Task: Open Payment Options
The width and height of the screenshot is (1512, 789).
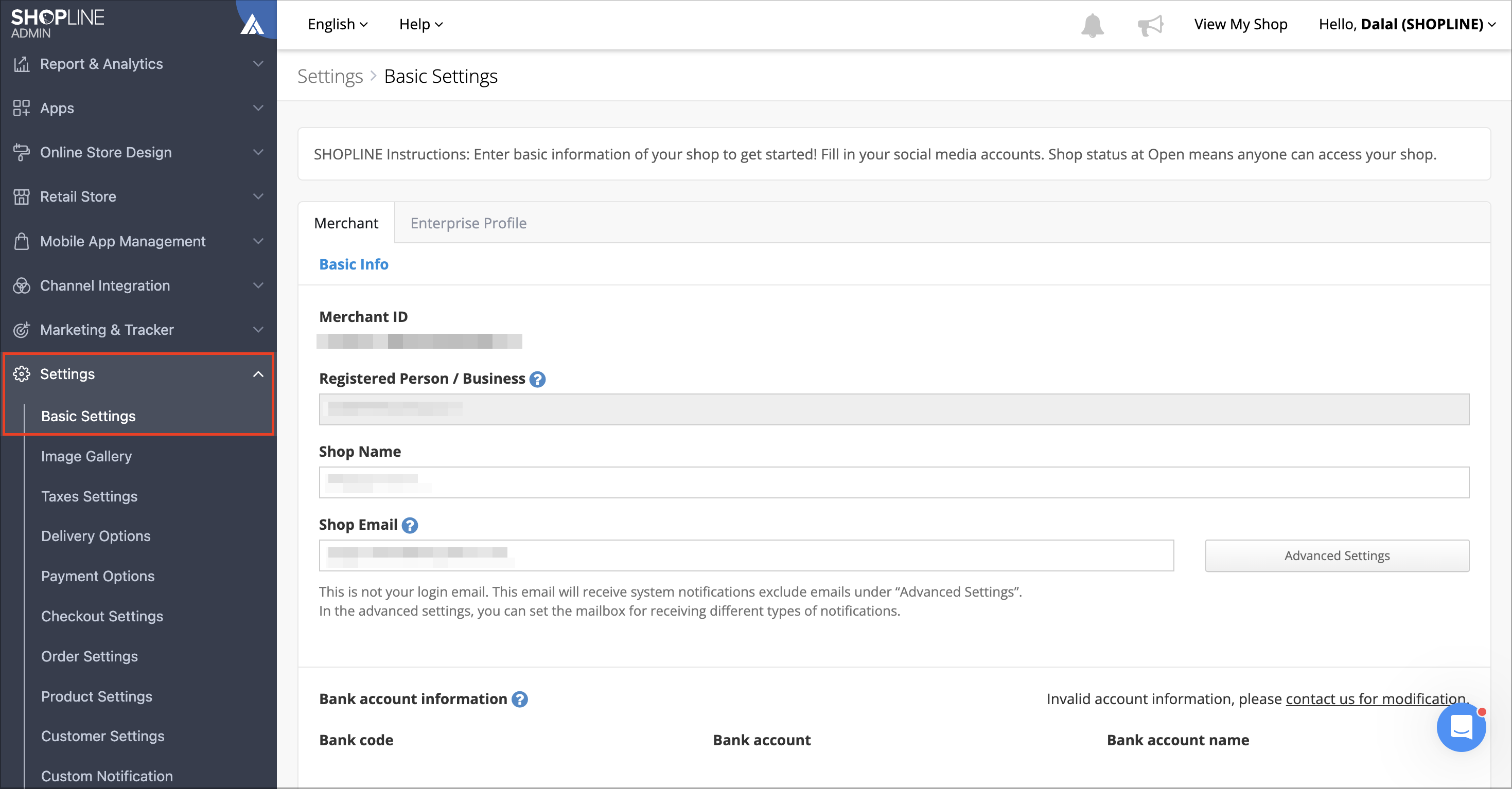Action: (x=98, y=576)
